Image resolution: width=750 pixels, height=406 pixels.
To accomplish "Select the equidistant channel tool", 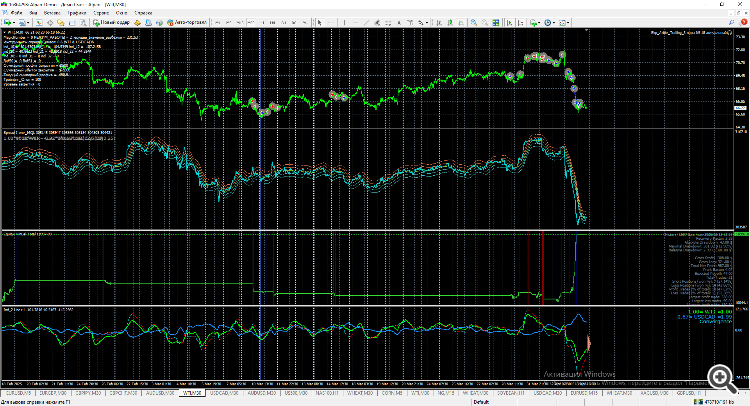I will tap(376, 22).
